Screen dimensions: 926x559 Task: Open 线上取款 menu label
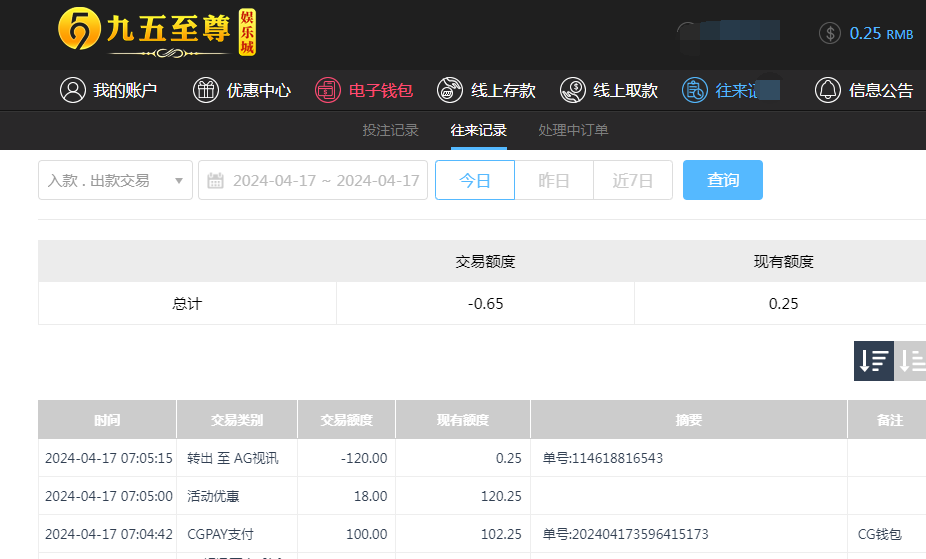tap(625, 90)
